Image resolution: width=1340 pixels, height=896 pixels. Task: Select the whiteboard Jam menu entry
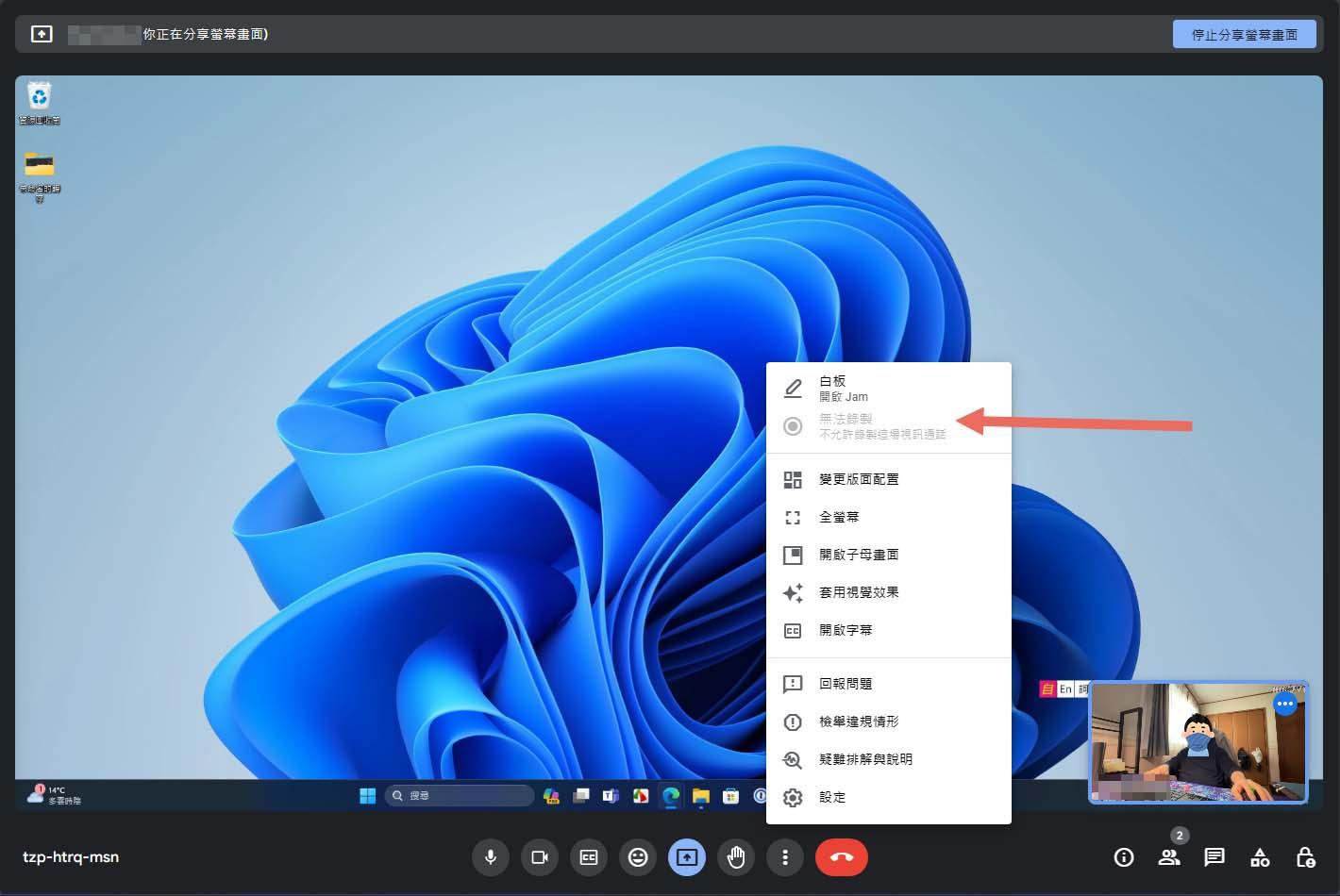click(x=889, y=389)
